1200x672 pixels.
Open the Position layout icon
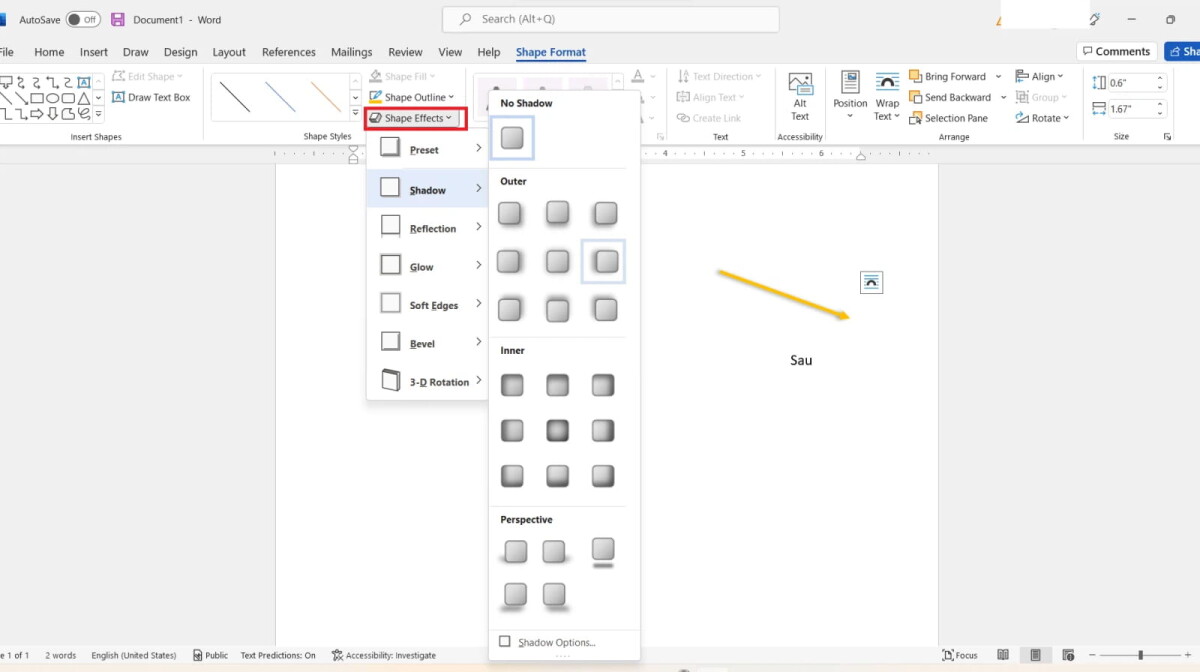tap(850, 85)
